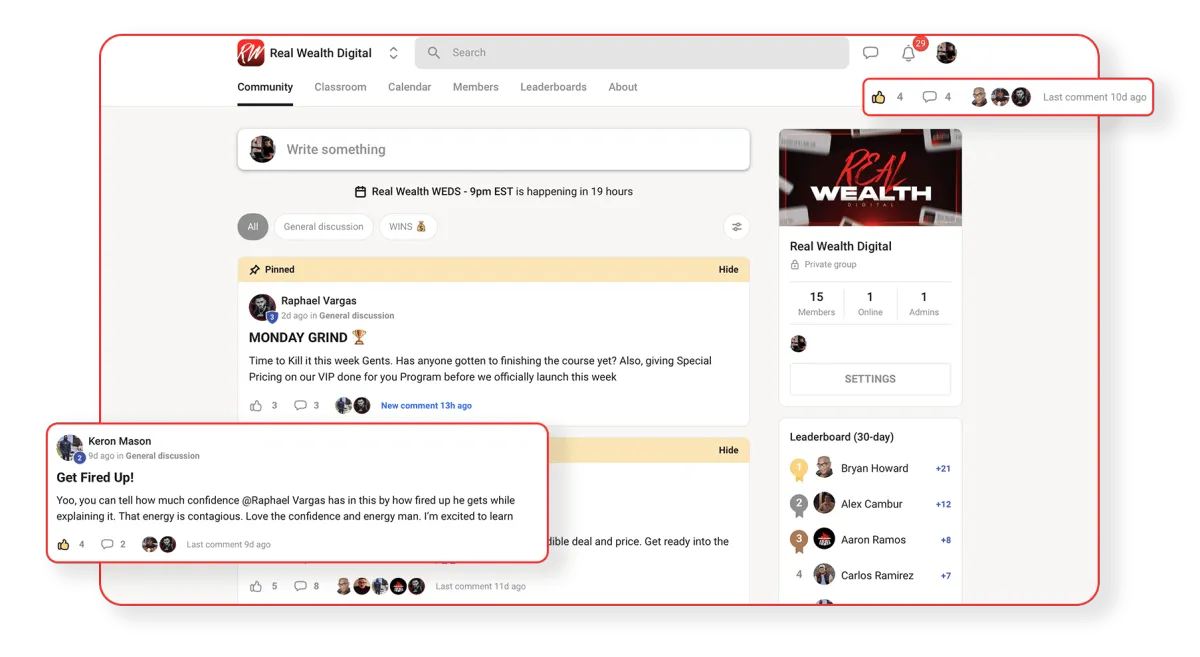The width and height of the screenshot is (1200, 657).
Task: Open the MONDAY GRIND post title
Action: [x=308, y=337]
